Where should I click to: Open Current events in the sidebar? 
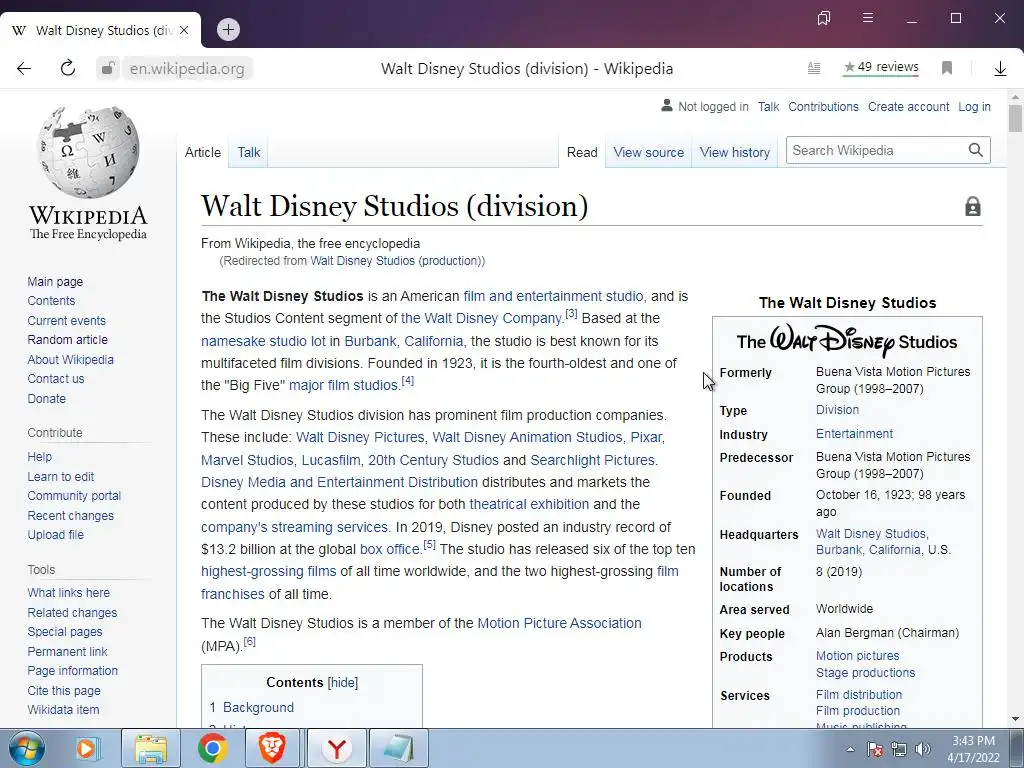point(66,321)
